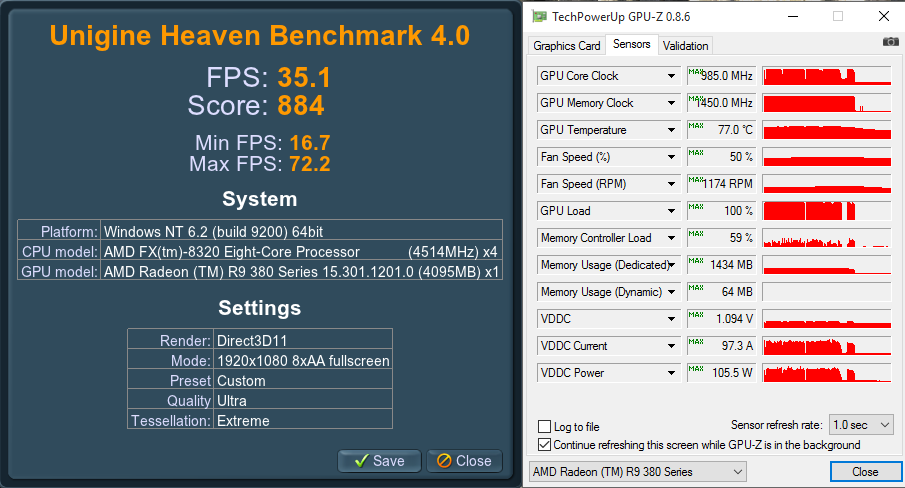
Task: Click the FPS 35.1 result
Action: coord(304,78)
